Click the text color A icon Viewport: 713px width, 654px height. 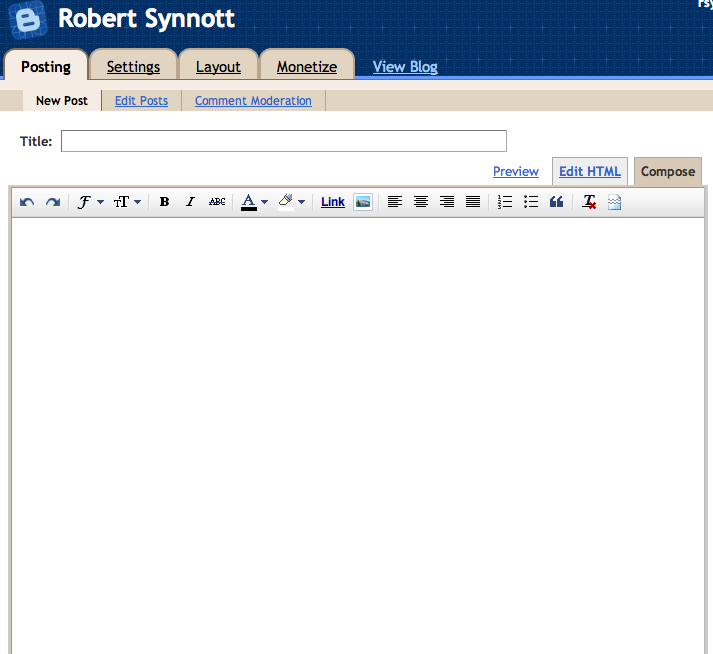[x=249, y=202]
